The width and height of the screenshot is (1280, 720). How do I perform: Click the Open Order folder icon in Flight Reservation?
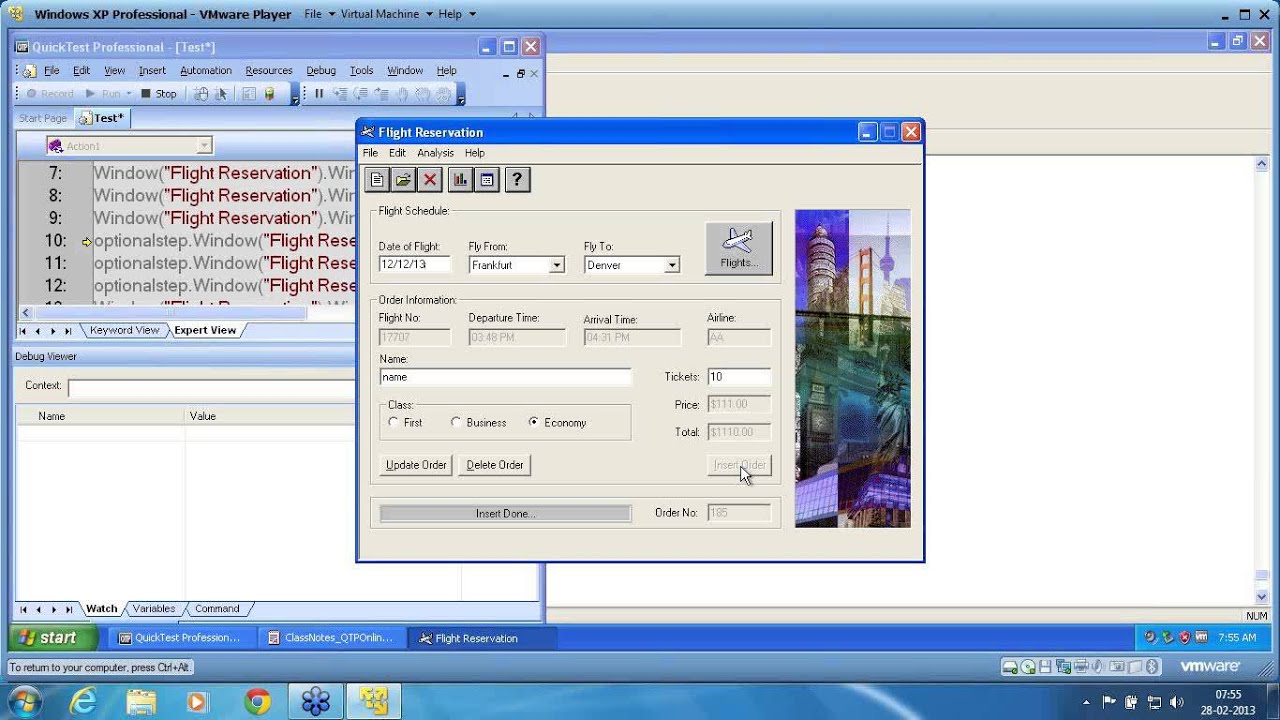(x=403, y=180)
